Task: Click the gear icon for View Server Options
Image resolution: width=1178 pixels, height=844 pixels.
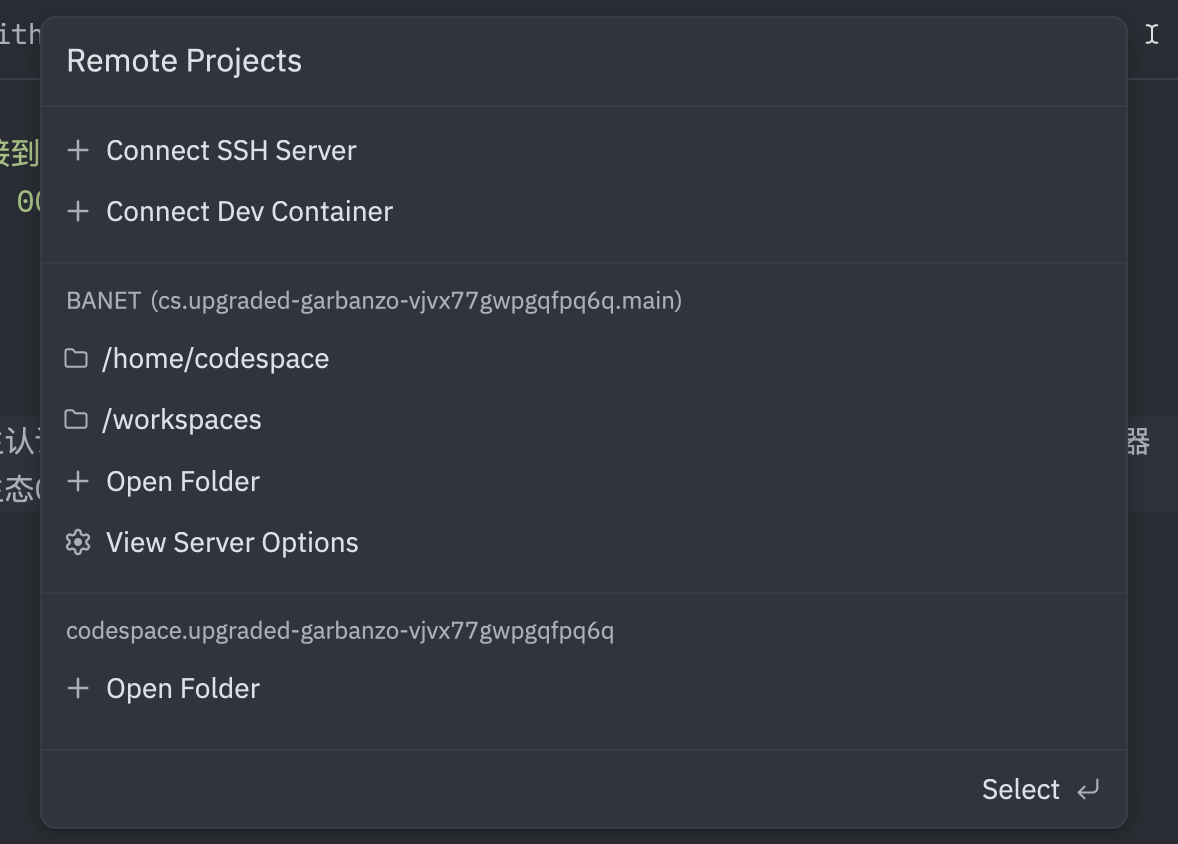Action: (78, 543)
